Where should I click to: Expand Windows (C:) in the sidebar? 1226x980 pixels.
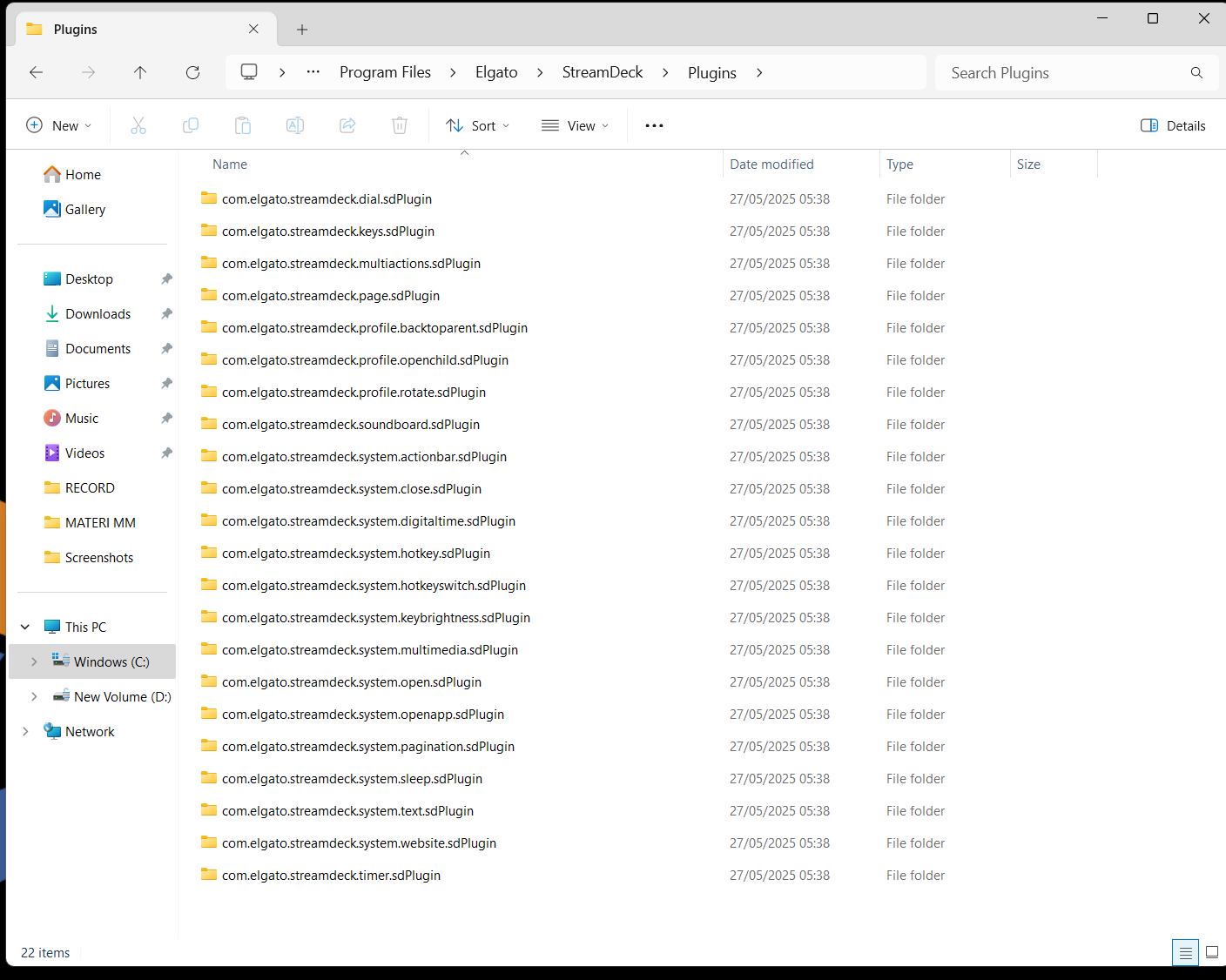[34, 661]
